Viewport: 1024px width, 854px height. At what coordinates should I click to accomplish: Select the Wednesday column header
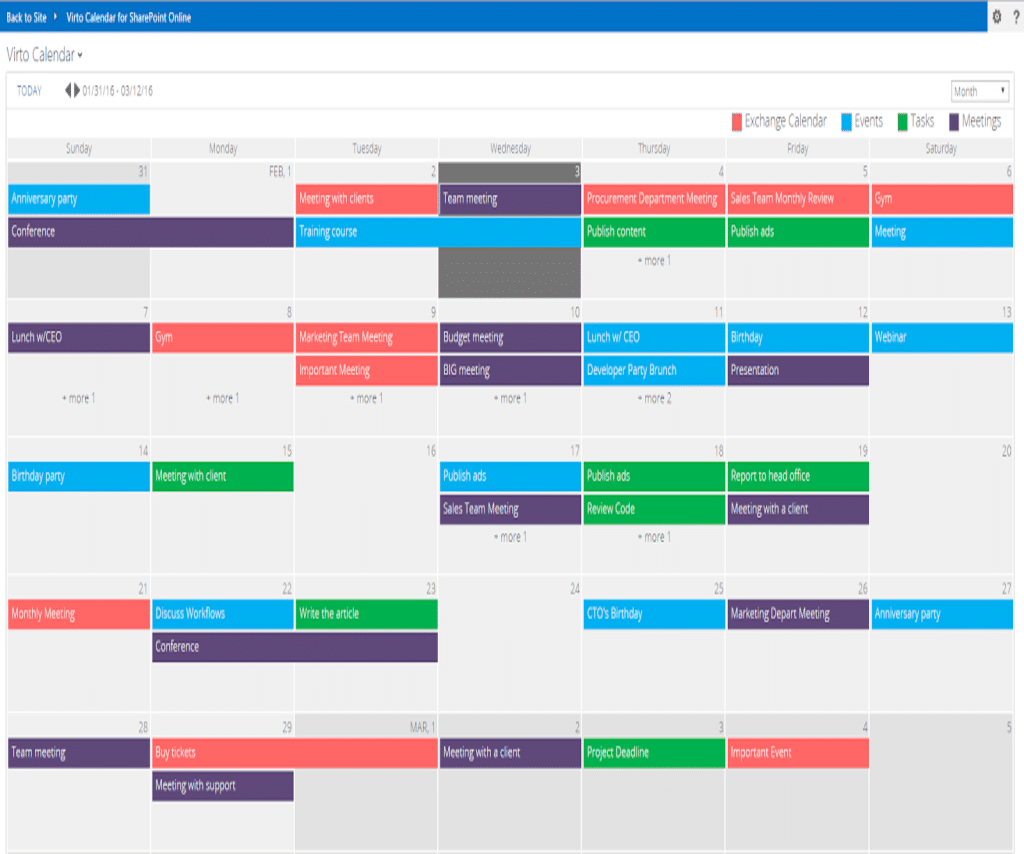click(508, 148)
